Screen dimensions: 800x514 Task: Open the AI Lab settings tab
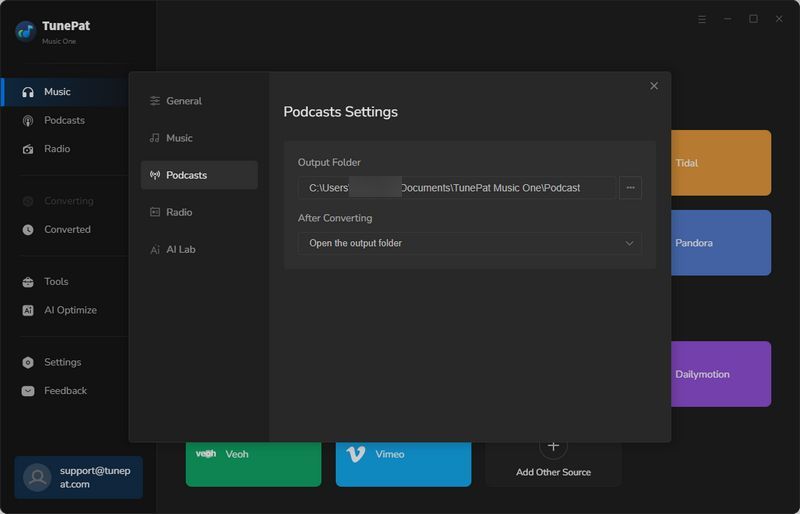point(180,249)
